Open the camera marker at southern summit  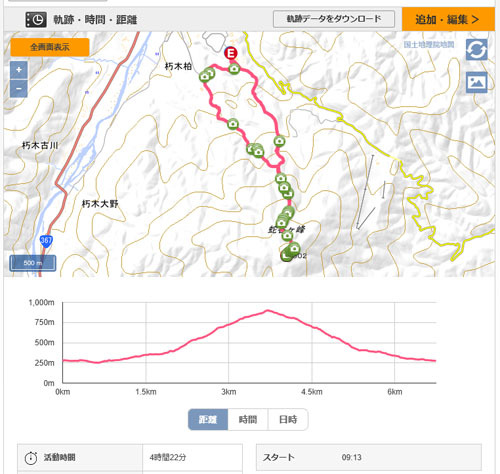point(293,248)
